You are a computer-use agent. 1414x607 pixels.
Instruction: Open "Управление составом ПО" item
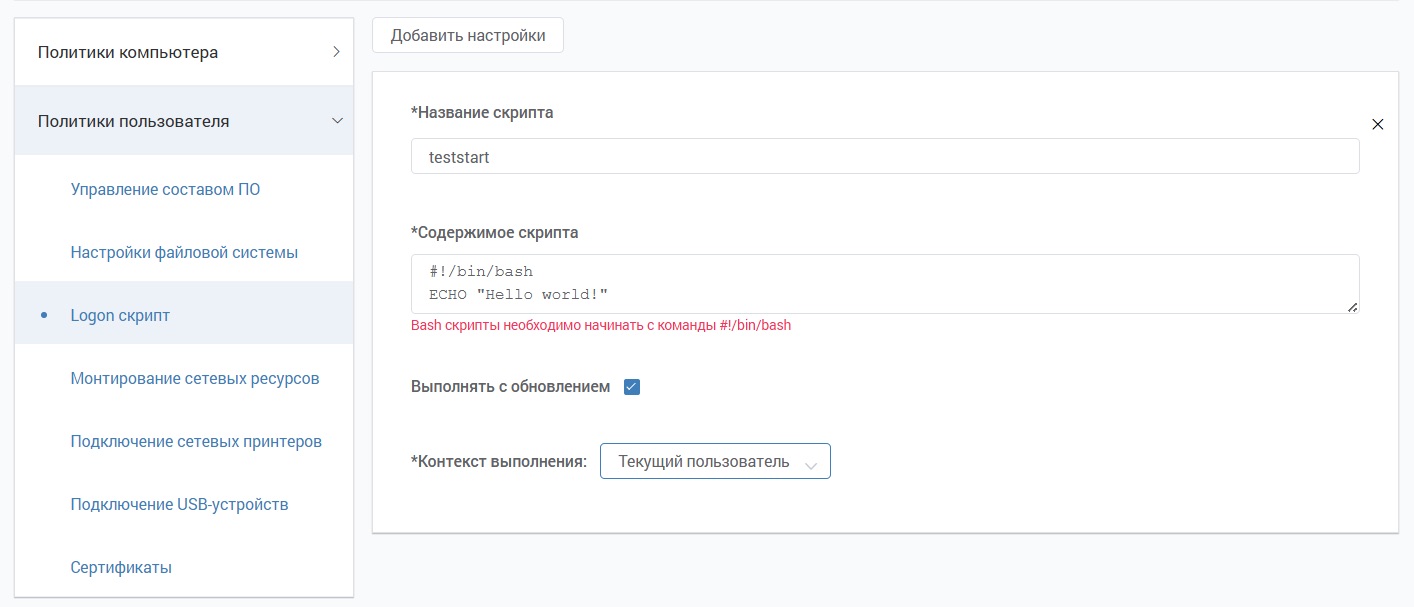165,189
